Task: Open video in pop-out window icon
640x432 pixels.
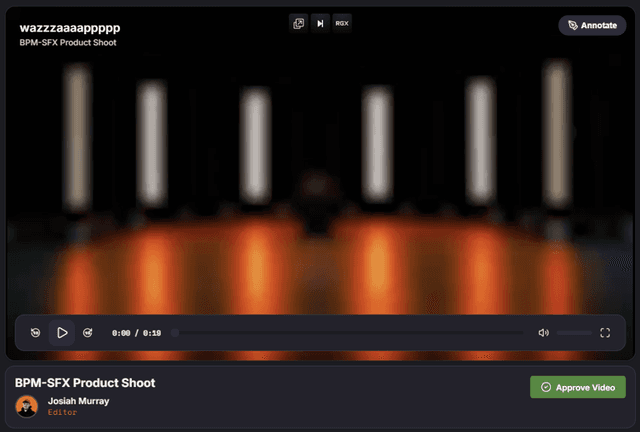Action: (x=299, y=24)
